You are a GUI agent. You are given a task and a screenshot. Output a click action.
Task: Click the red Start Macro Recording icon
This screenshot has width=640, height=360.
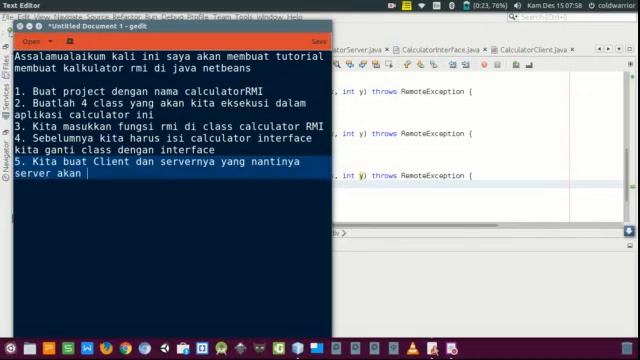(484, 64)
